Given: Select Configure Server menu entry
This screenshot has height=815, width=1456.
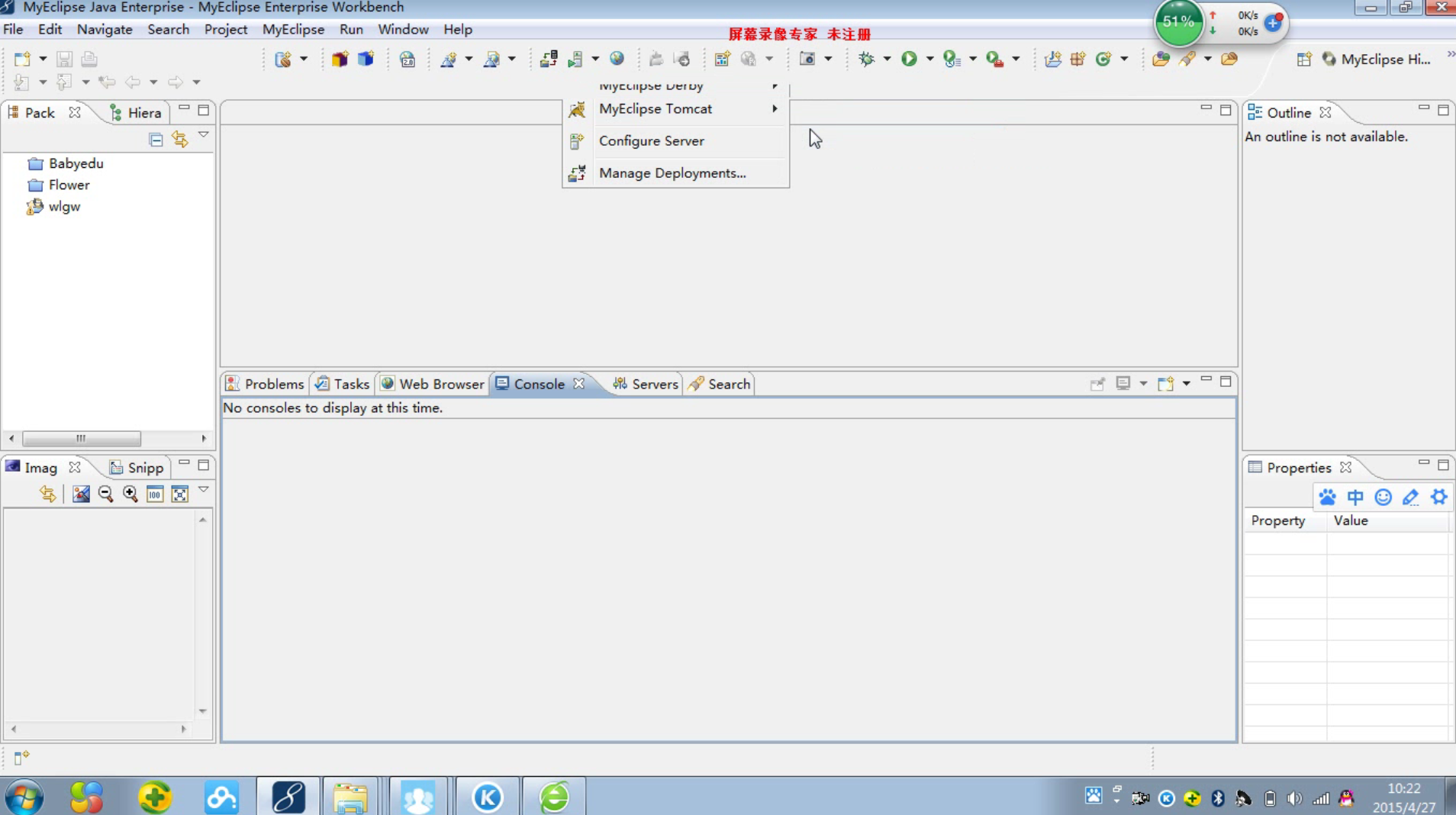Looking at the screenshot, I should [676, 141].
